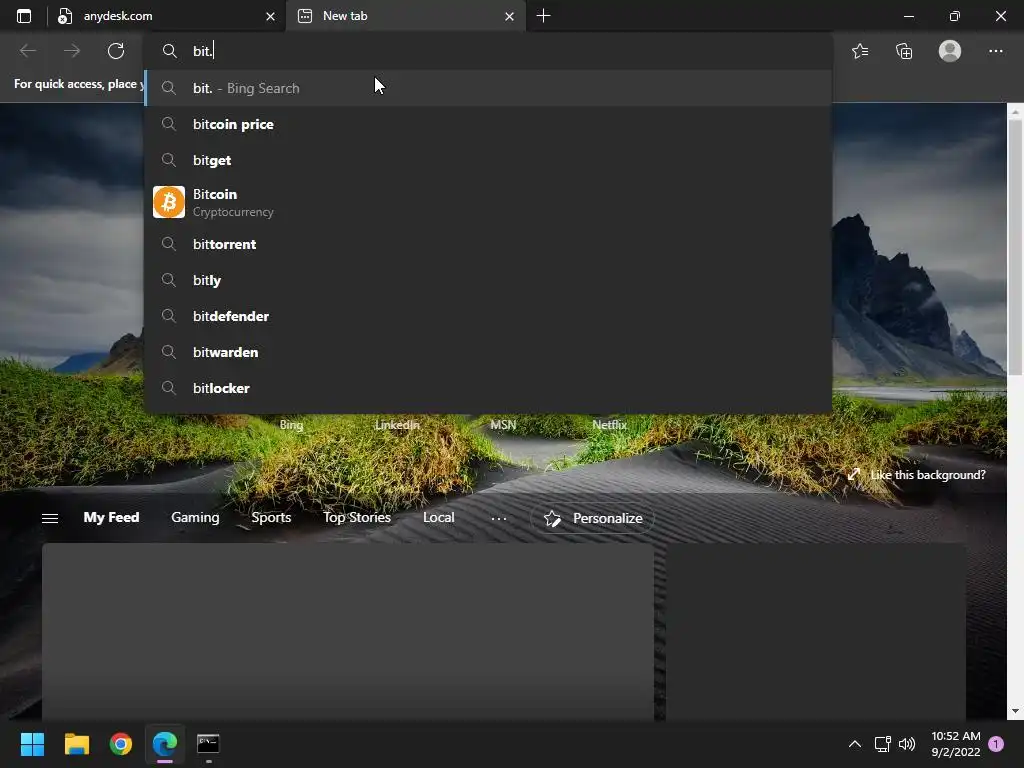Switch to My Feed tab
The width and height of the screenshot is (1024, 768).
pos(111,517)
